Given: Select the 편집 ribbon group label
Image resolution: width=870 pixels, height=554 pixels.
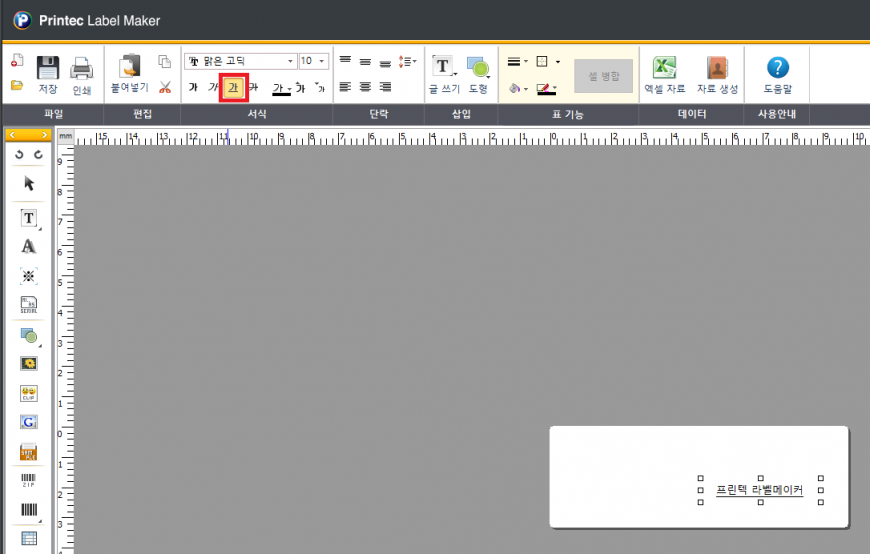Looking at the screenshot, I should (x=142, y=114).
